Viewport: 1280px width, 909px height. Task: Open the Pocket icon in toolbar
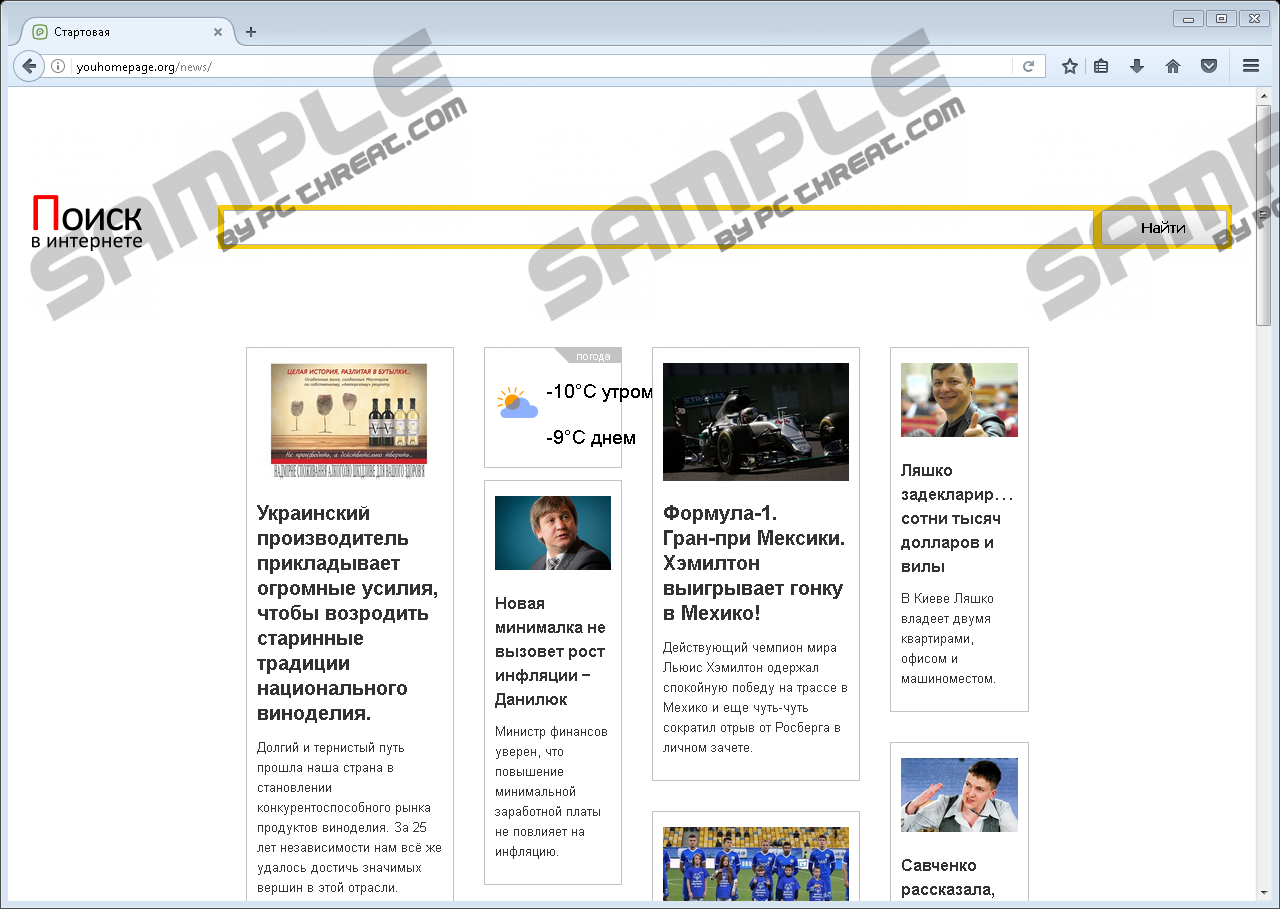(x=1209, y=67)
